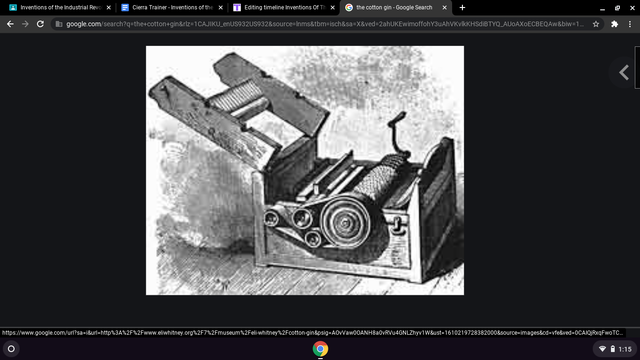Close the Editing timeline tab

tap(333, 7)
